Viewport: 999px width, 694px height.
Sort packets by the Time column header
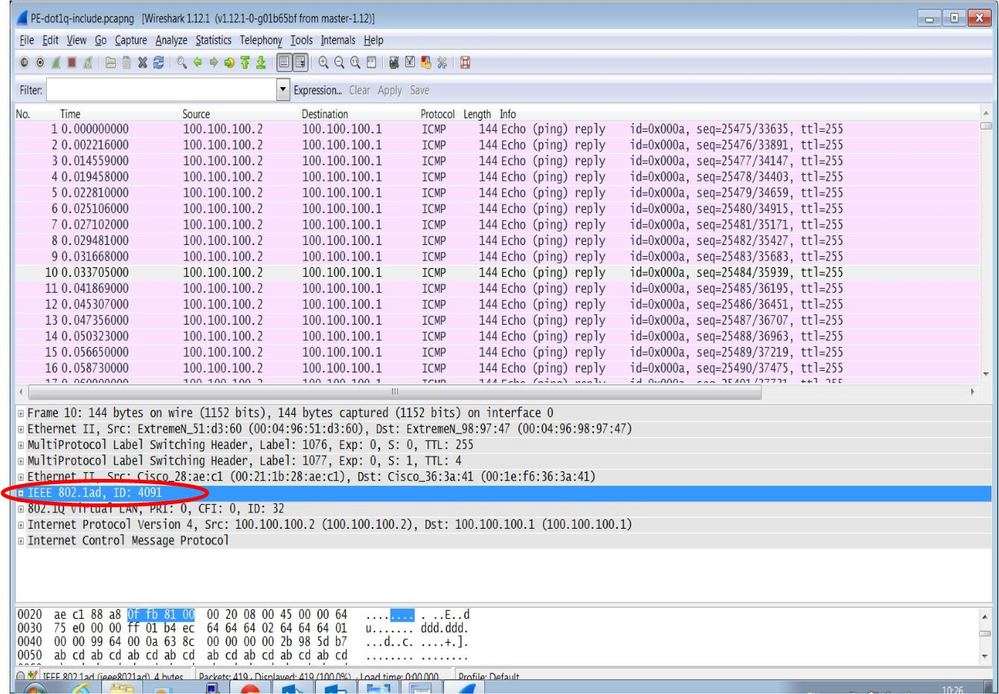tap(70, 114)
